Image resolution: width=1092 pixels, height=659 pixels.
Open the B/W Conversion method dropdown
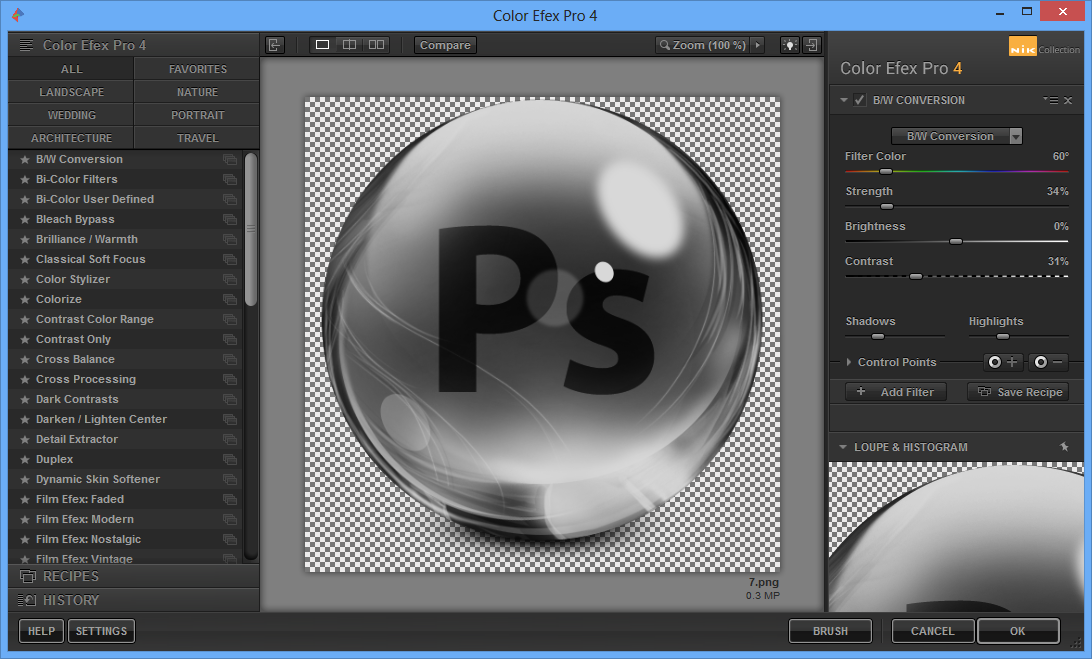[1016, 136]
